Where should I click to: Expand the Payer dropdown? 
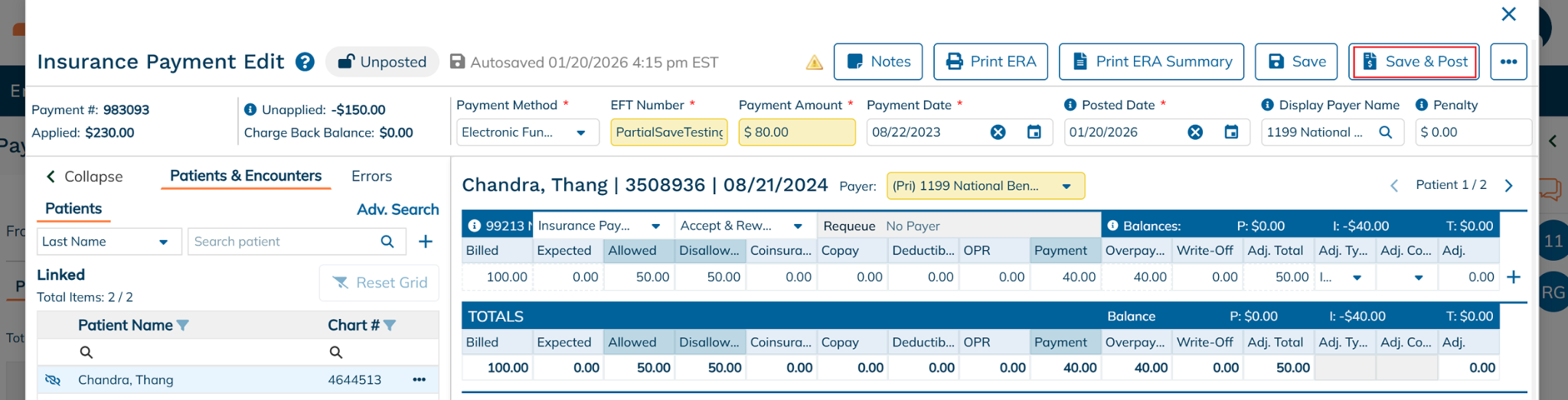coord(1066,186)
